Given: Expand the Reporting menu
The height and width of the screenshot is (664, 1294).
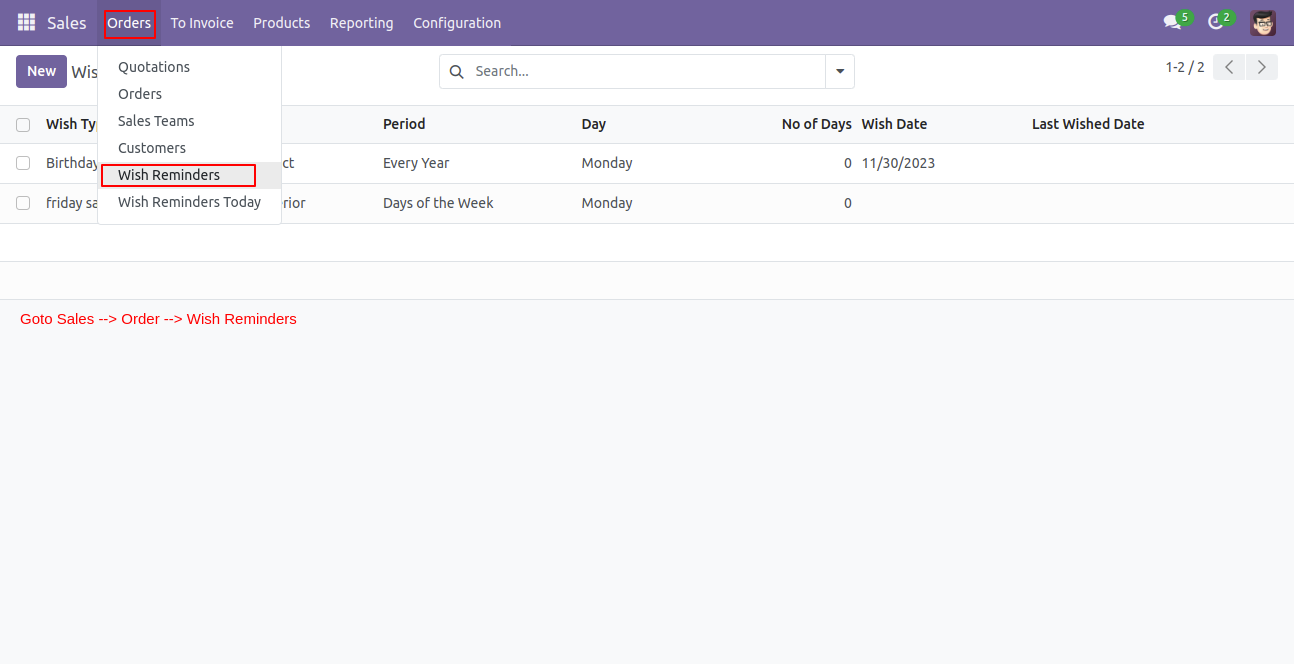Looking at the screenshot, I should 361,22.
